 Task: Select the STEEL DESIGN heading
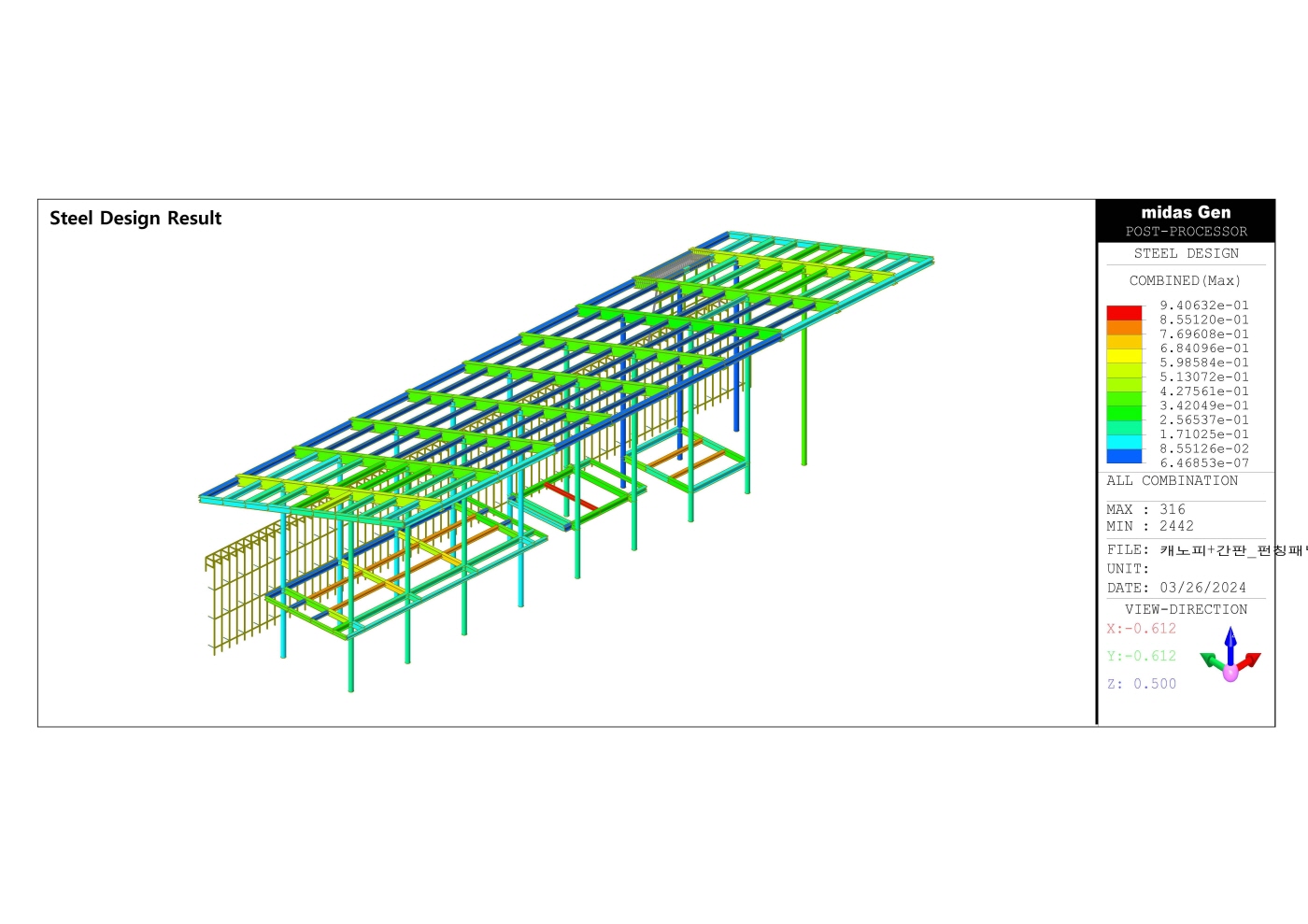tap(1186, 253)
